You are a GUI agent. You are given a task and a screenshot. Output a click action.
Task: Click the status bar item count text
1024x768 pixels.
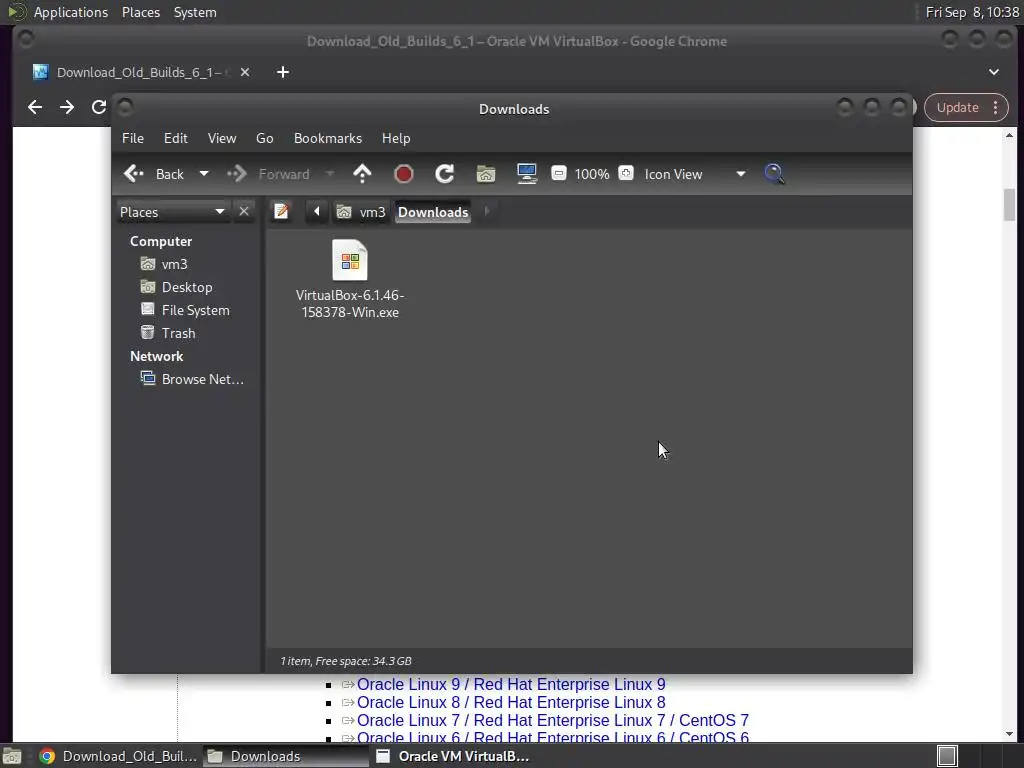pos(345,661)
